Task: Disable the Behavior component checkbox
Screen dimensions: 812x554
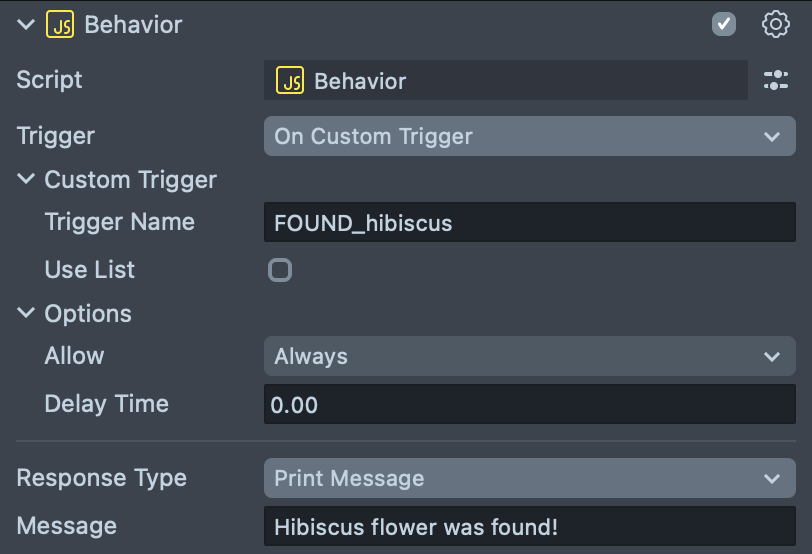Action: [x=724, y=25]
